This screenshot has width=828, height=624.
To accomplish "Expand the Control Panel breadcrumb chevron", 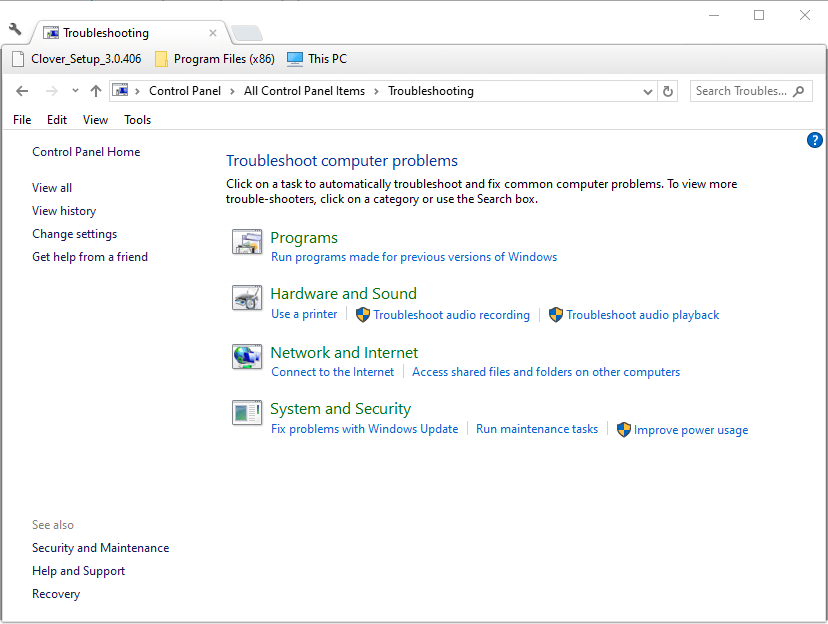I will pyautogui.click(x=138, y=91).
